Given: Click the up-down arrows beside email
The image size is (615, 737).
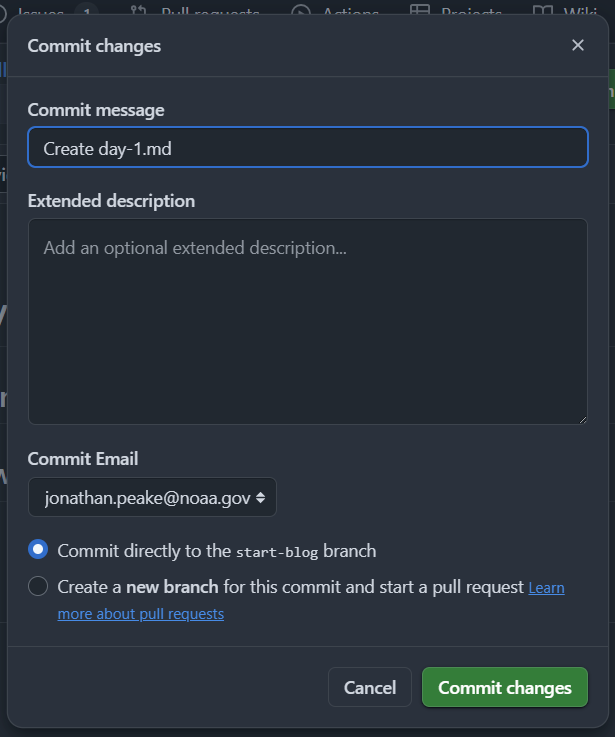Looking at the screenshot, I should [260, 498].
